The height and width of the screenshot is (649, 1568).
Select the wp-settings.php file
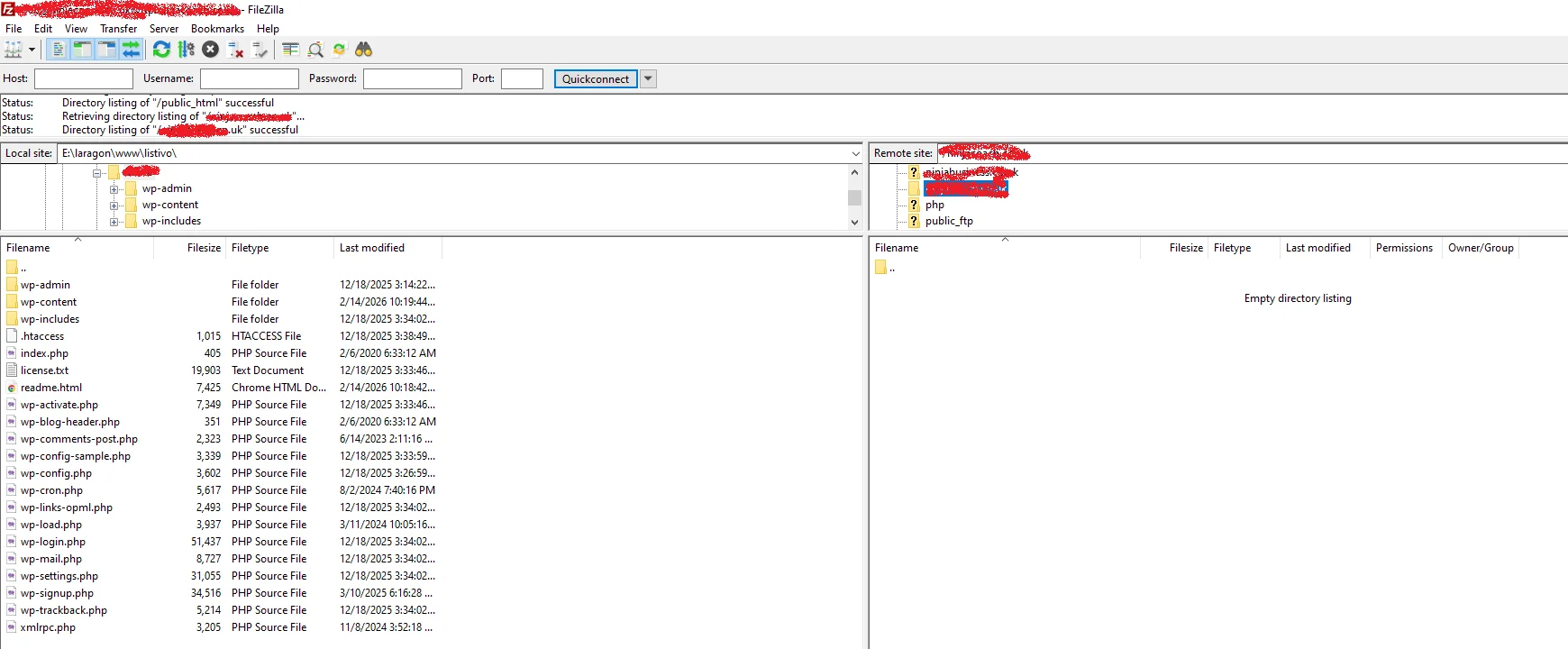click(x=59, y=576)
